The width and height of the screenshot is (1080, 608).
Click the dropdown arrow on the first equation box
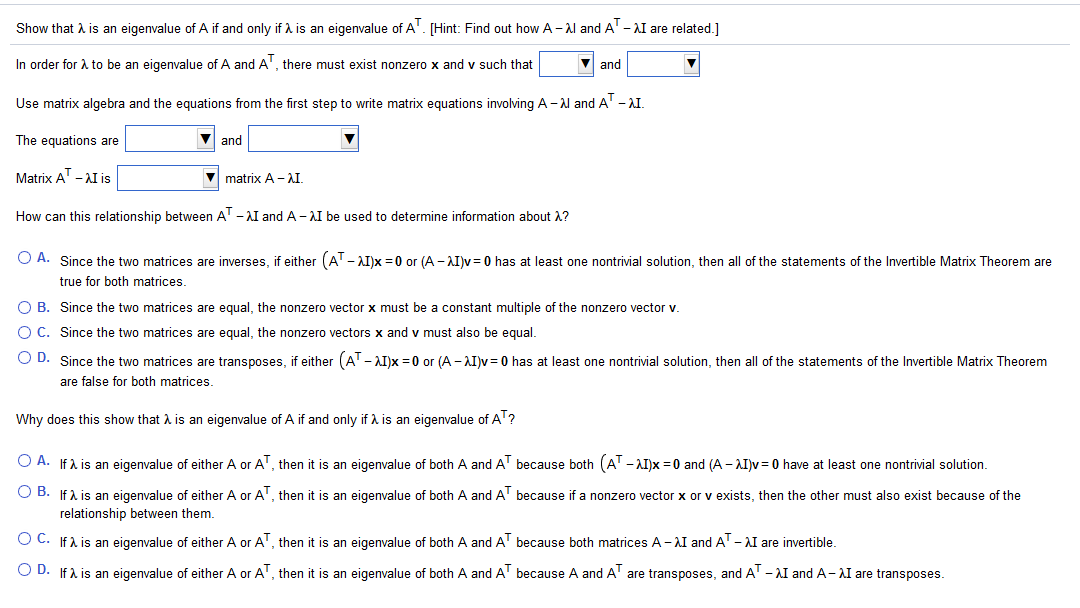click(x=584, y=63)
